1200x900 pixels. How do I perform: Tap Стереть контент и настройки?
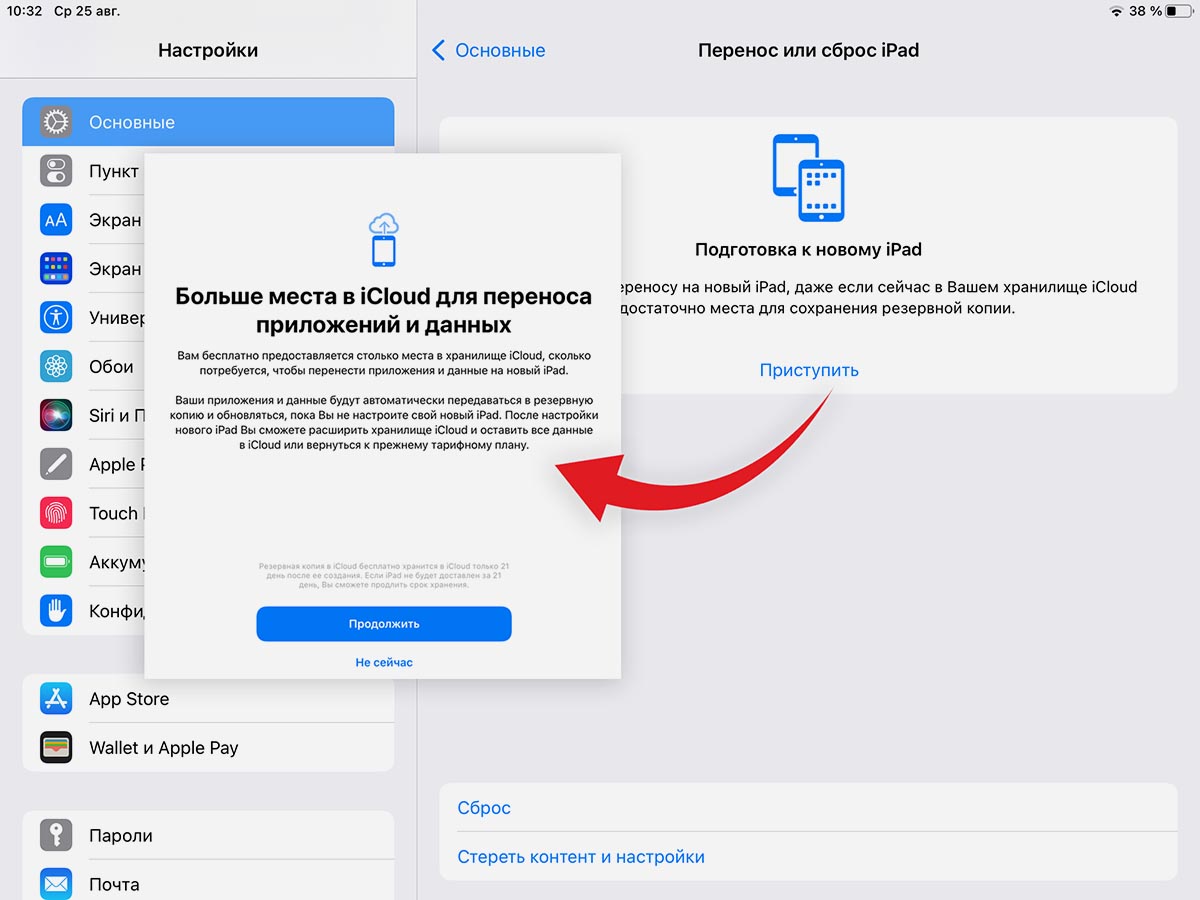(x=808, y=857)
